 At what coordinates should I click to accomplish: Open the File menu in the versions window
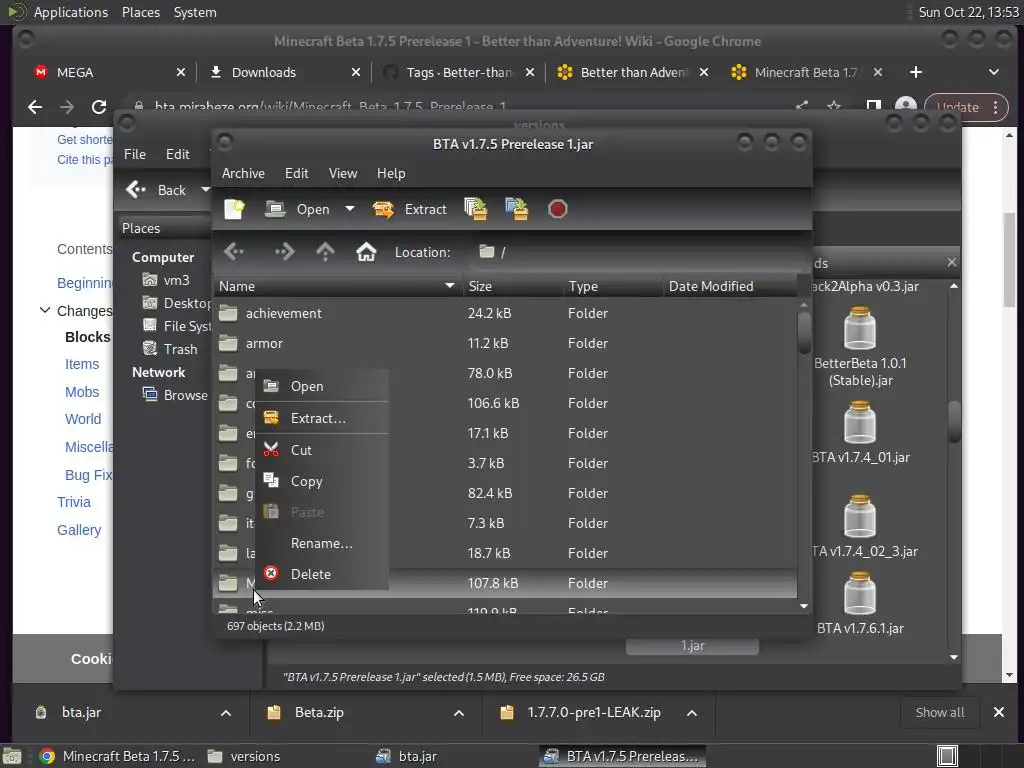(135, 154)
